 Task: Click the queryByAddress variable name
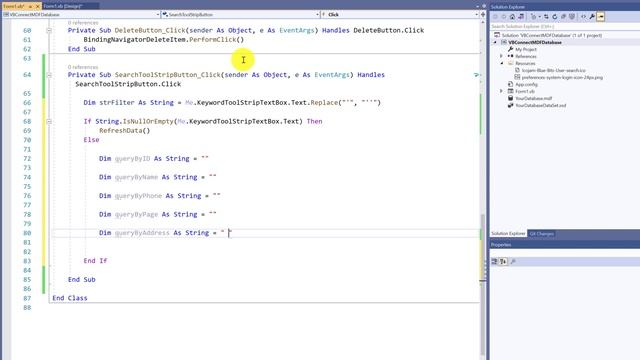[142, 233]
